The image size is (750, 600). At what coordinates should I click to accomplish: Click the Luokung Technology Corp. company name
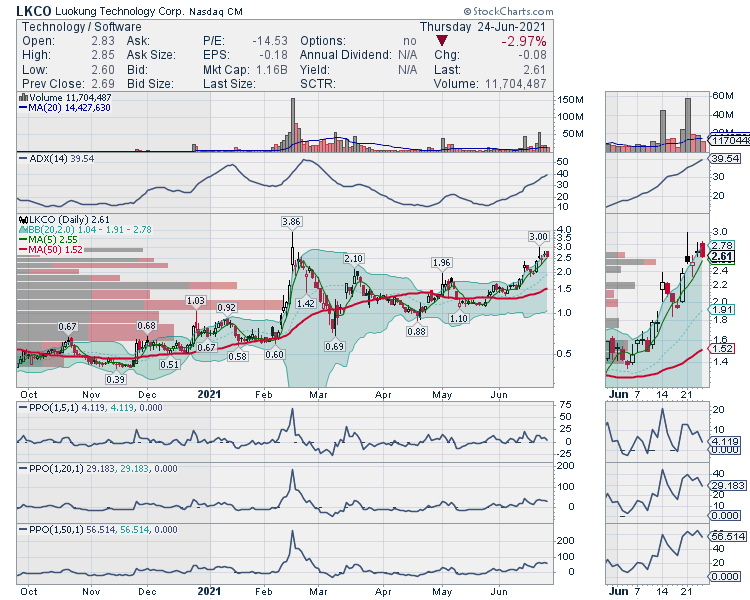coord(120,11)
